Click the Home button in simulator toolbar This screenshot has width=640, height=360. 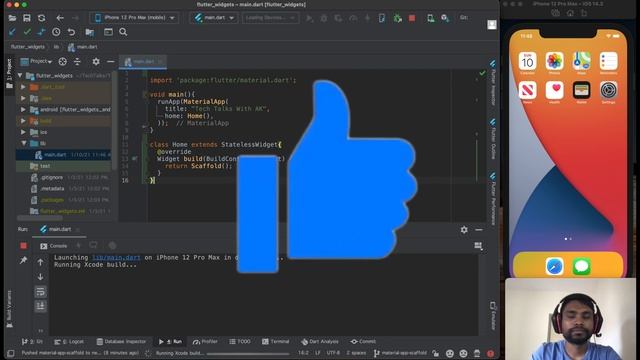pos(570,13)
